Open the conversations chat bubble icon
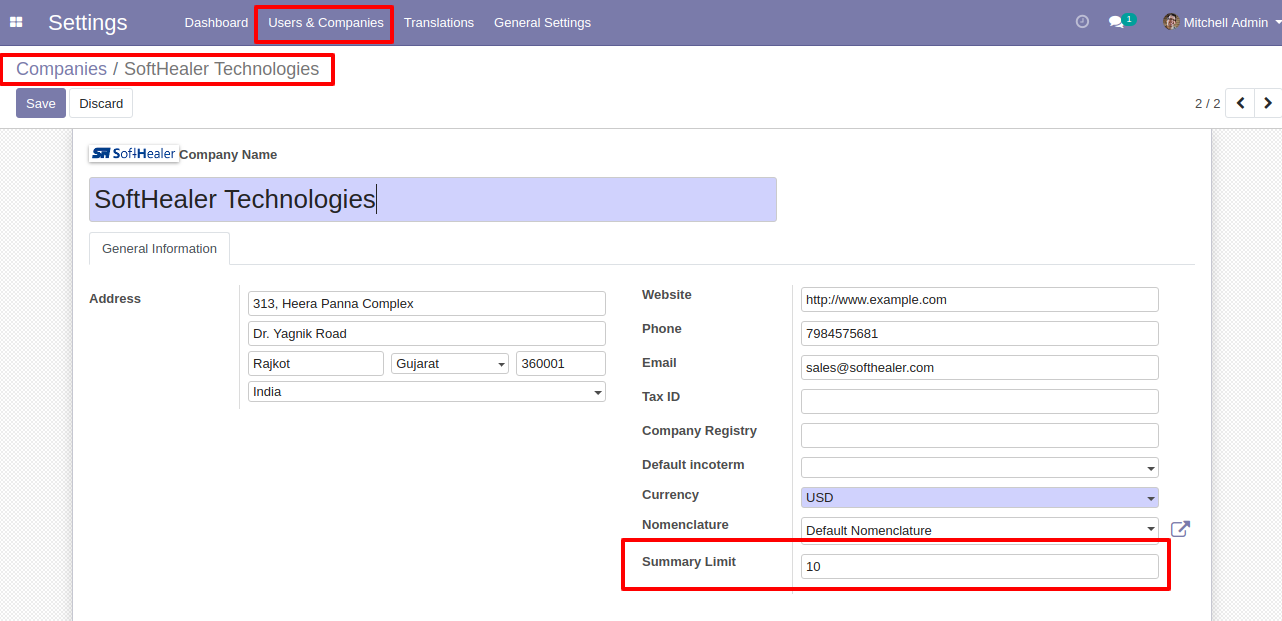The width and height of the screenshot is (1282, 621). [1117, 22]
